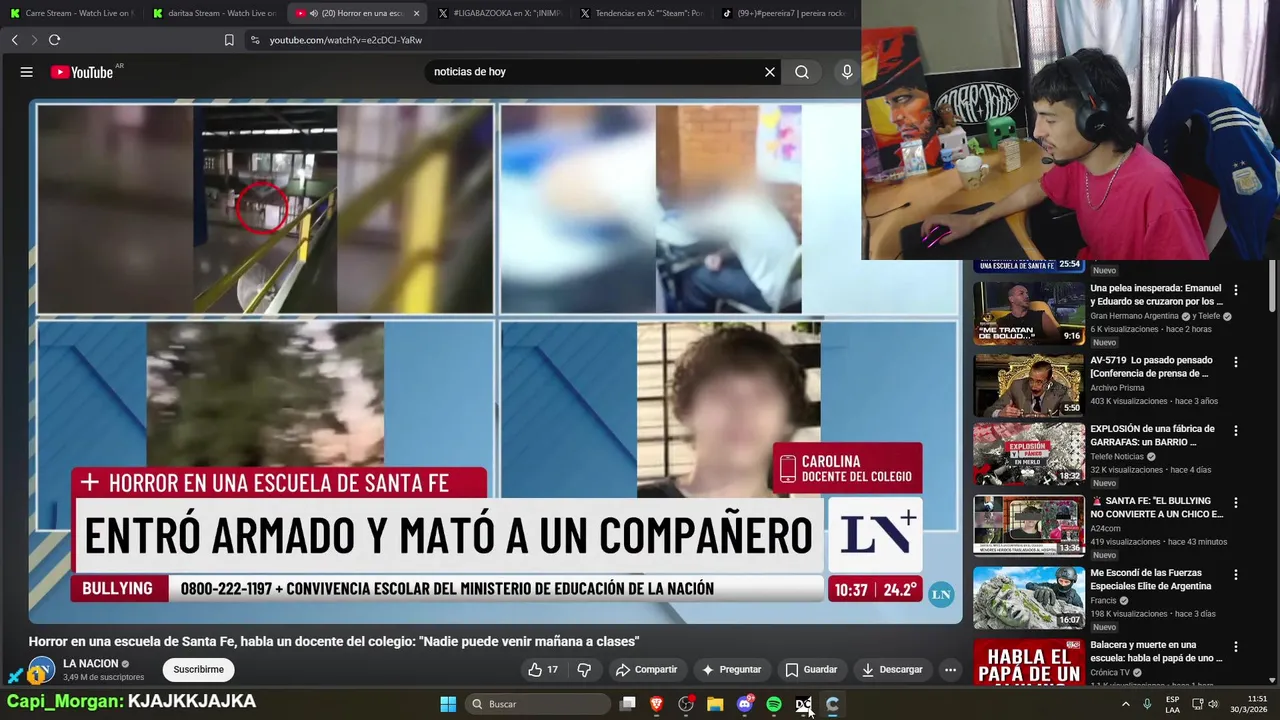1280x720 pixels.
Task: Start voice search with the microphone icon
Action: coord(847,72)
